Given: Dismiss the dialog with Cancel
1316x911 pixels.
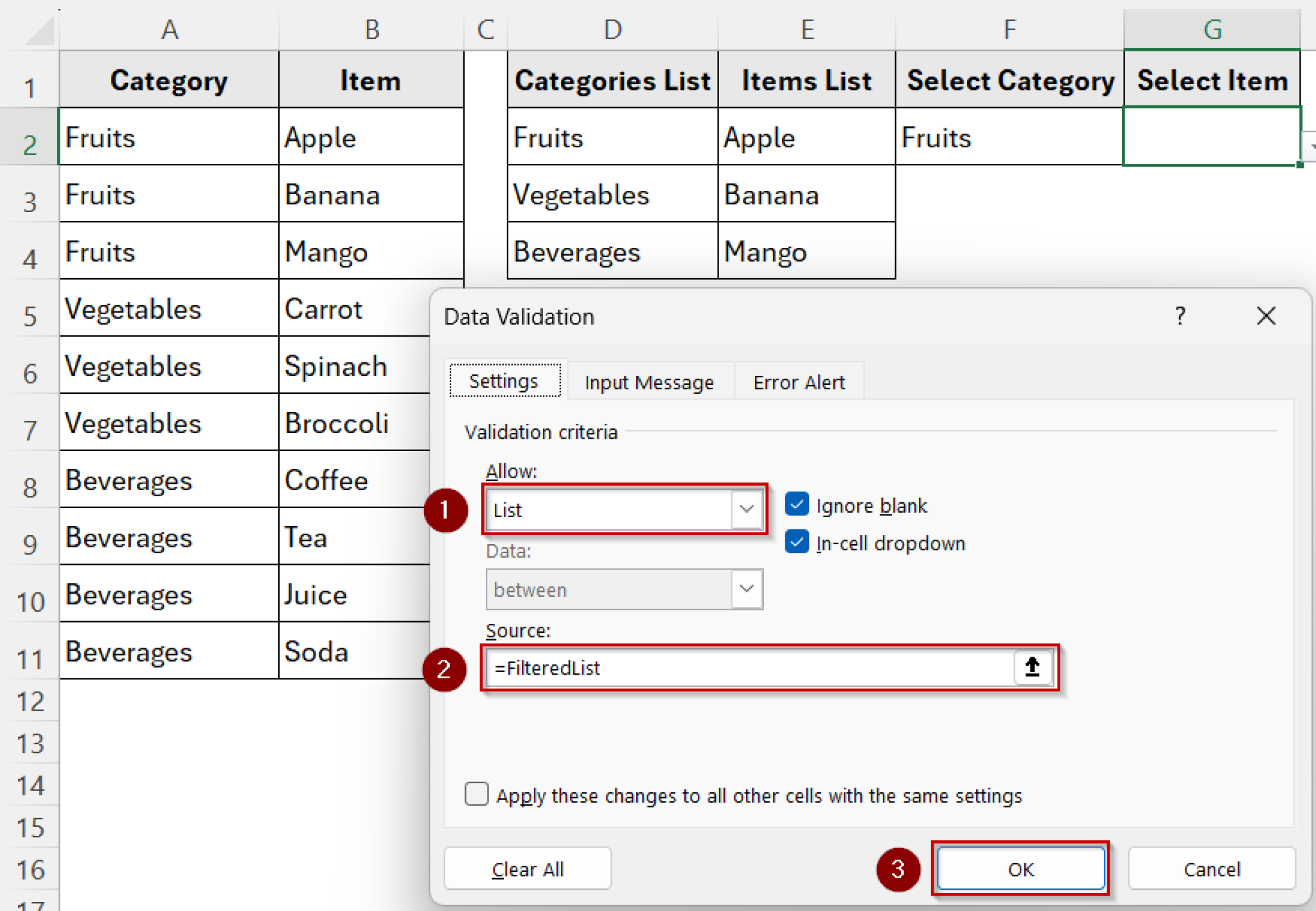Looking at the screenshot, I should [1211, 869].
